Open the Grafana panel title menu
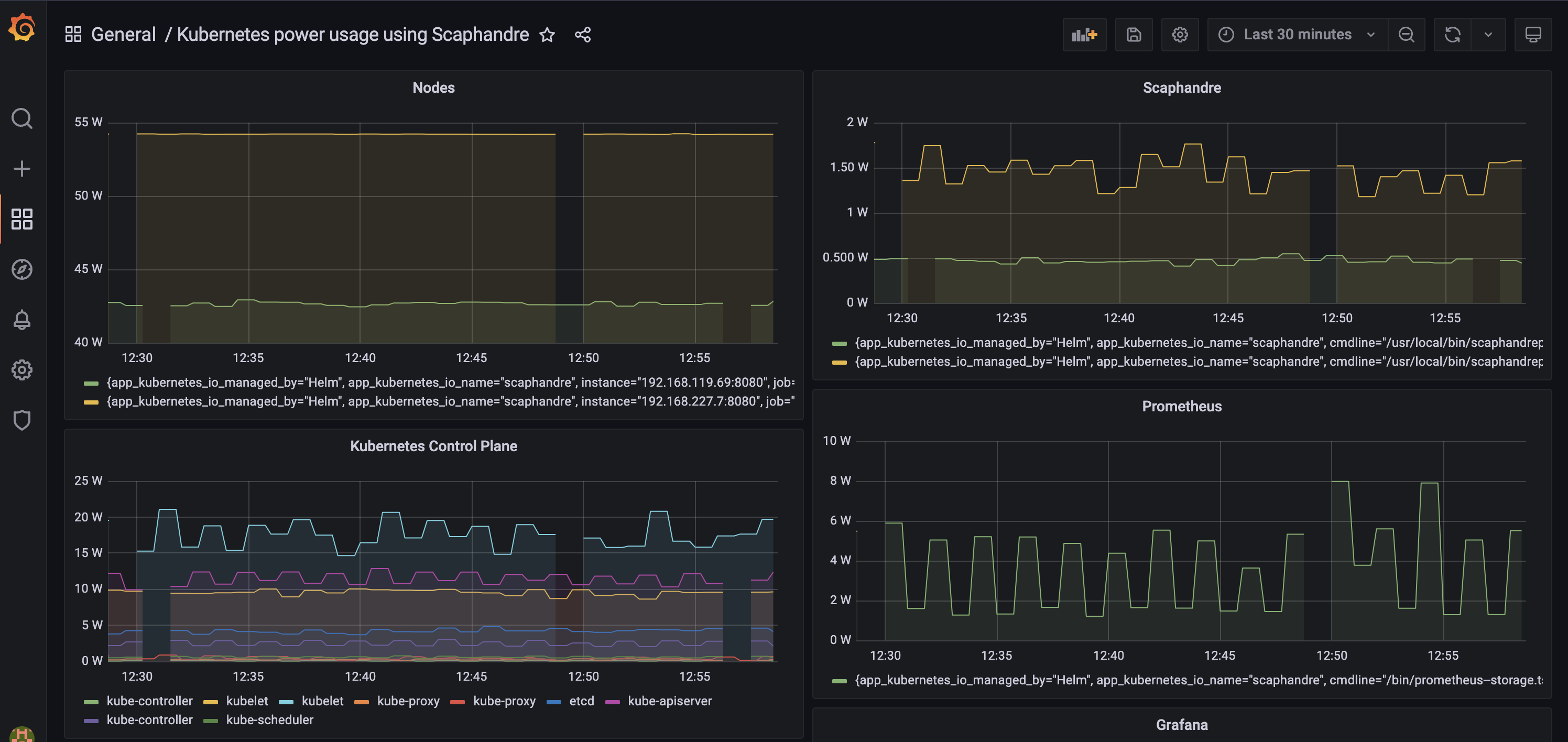The width and height of the screenshot is (1568, 742). pyautogui.click(x=1181, y=725)
